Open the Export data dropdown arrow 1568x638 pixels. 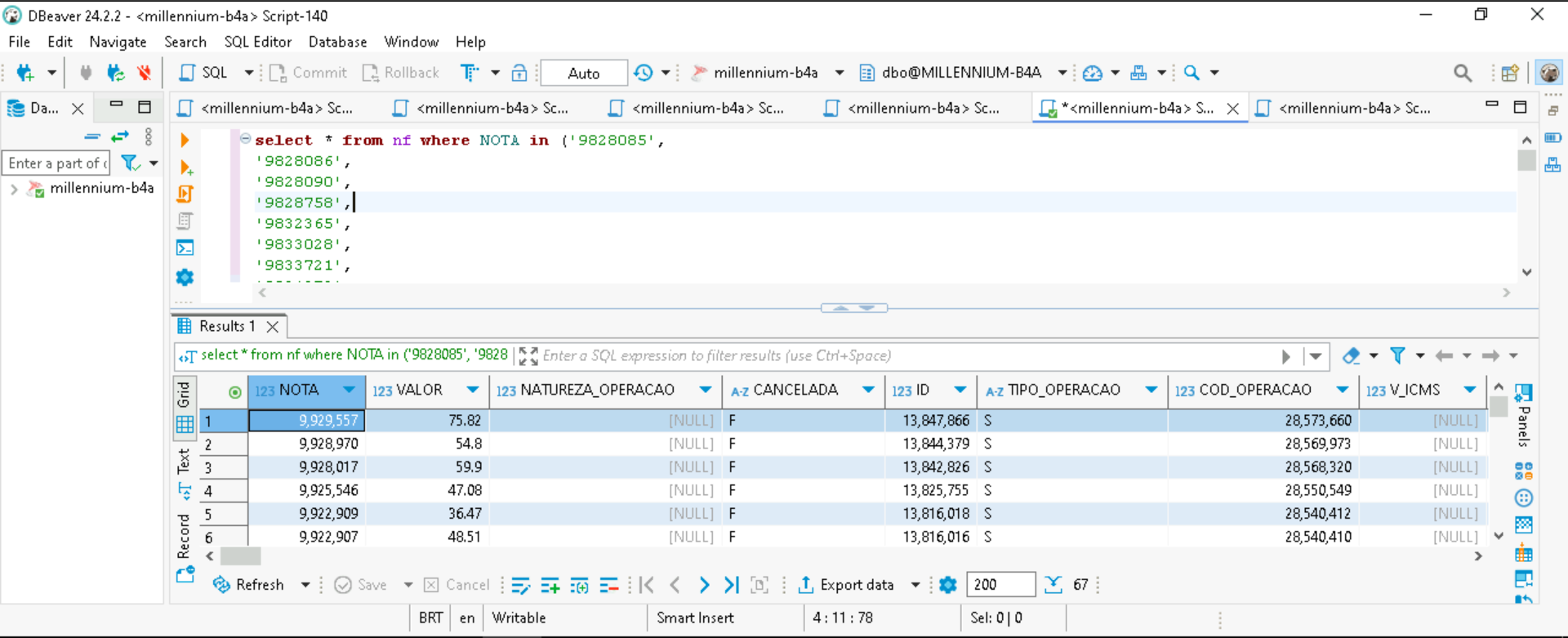click(915, 585)
